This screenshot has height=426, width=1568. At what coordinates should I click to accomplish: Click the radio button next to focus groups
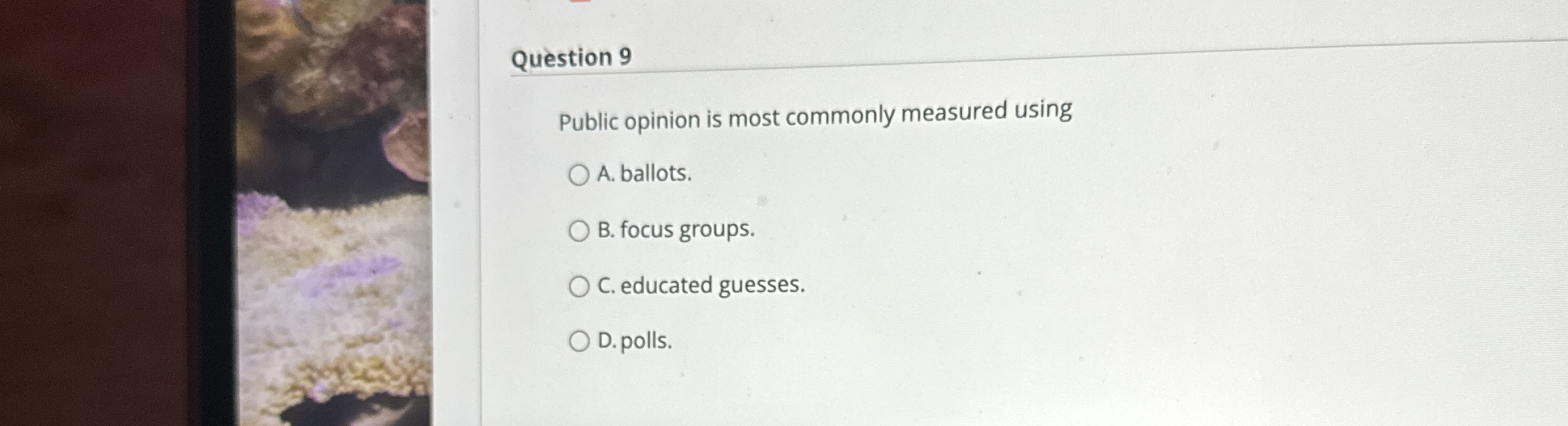click(580, 230)
